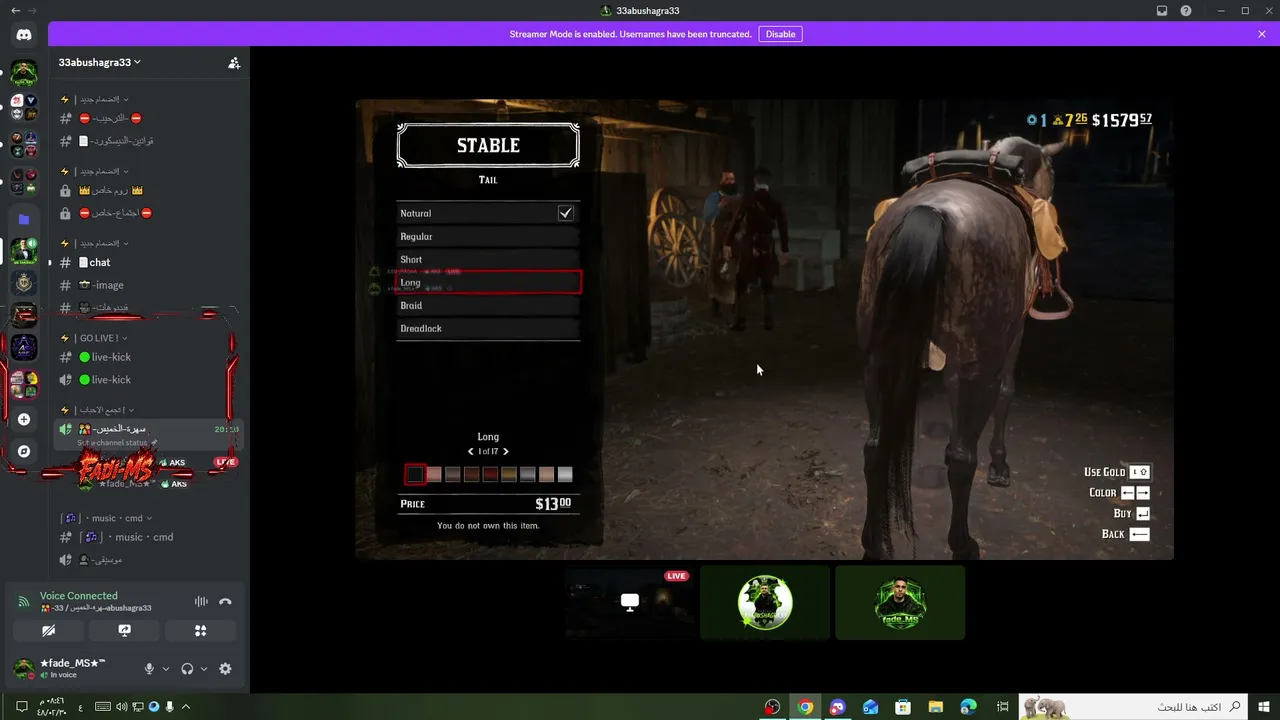Toggle camera on in voice panel

tap(48, 631)
